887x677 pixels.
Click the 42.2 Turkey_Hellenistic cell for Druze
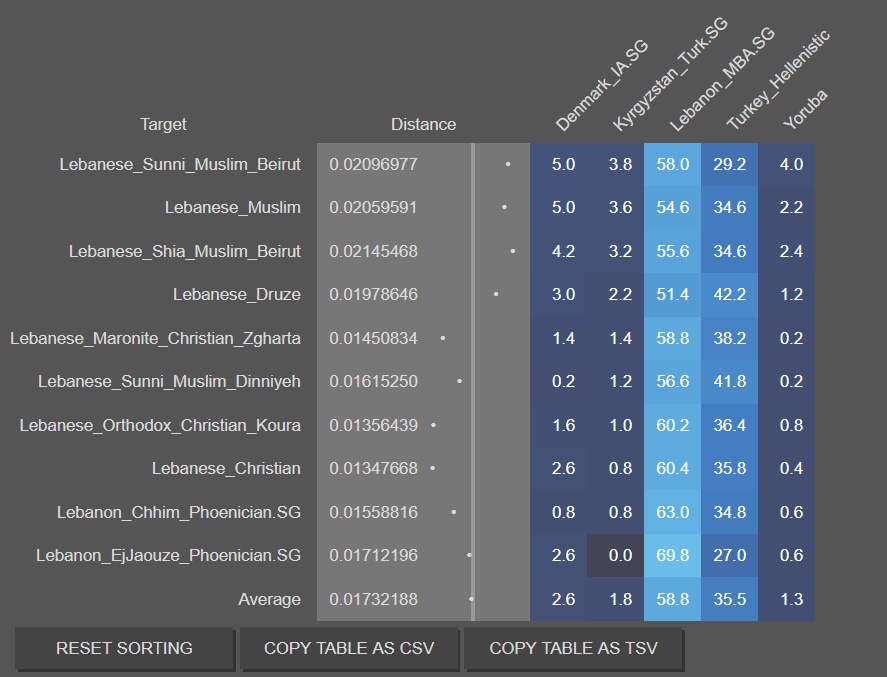tap(730, 295)
